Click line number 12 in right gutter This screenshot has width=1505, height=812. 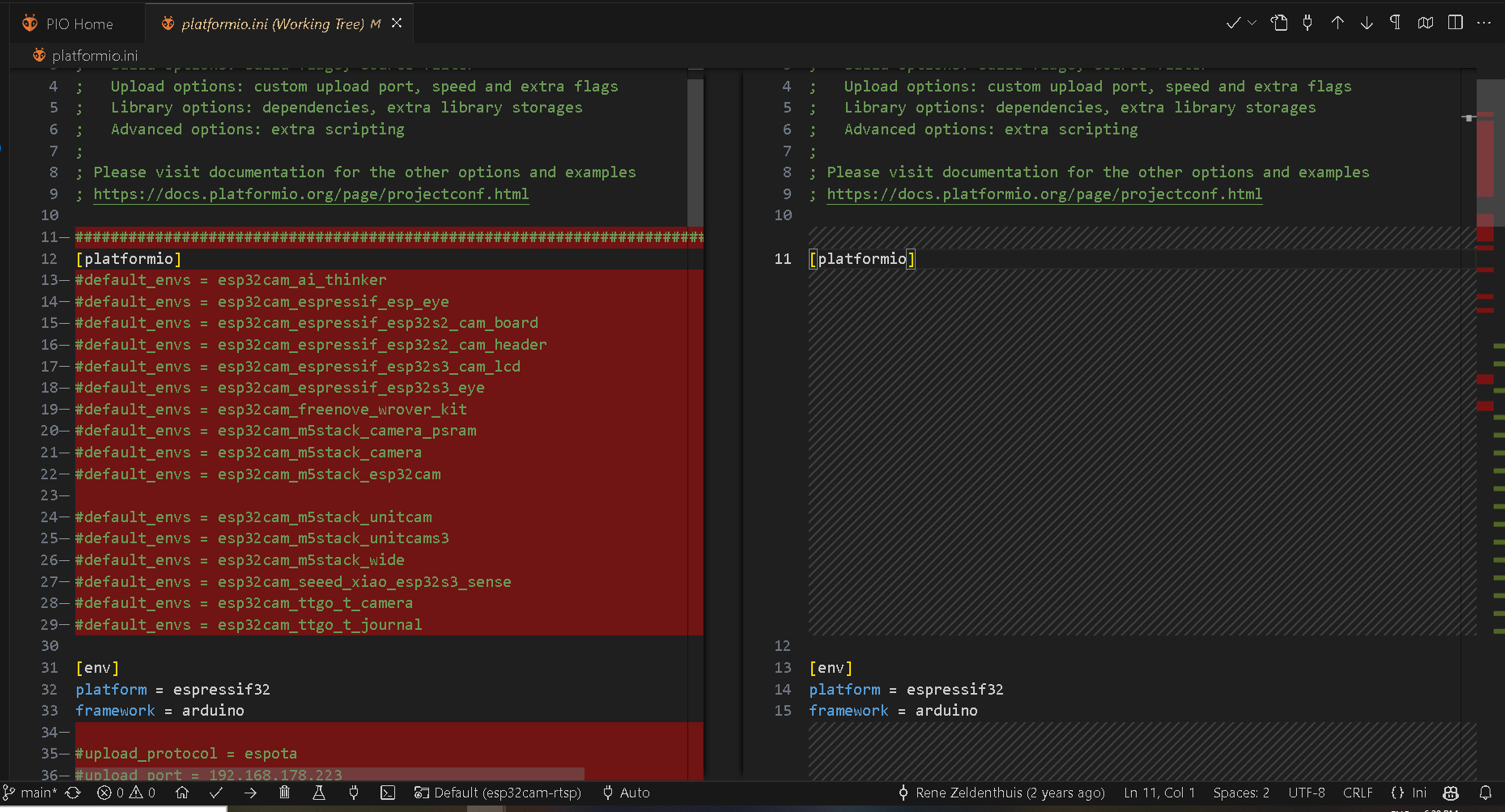tap(782, 646)
